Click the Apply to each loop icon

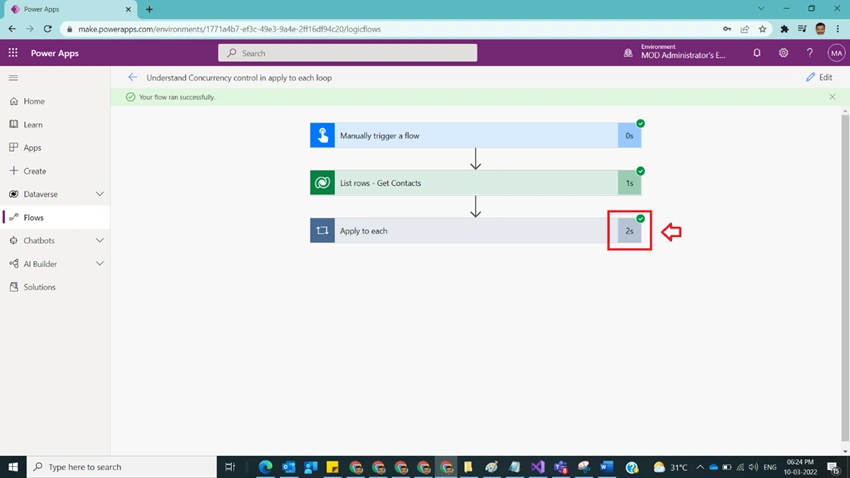pos(322,231)
